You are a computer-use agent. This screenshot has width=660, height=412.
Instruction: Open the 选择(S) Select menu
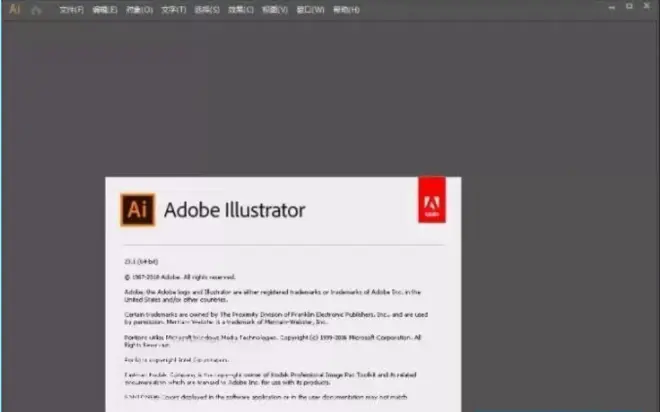click(x=207, y=10)
